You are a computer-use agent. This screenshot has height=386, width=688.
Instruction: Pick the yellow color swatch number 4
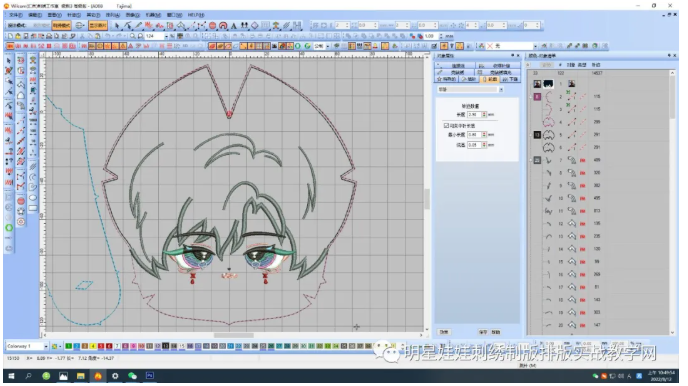coord(93,347)
